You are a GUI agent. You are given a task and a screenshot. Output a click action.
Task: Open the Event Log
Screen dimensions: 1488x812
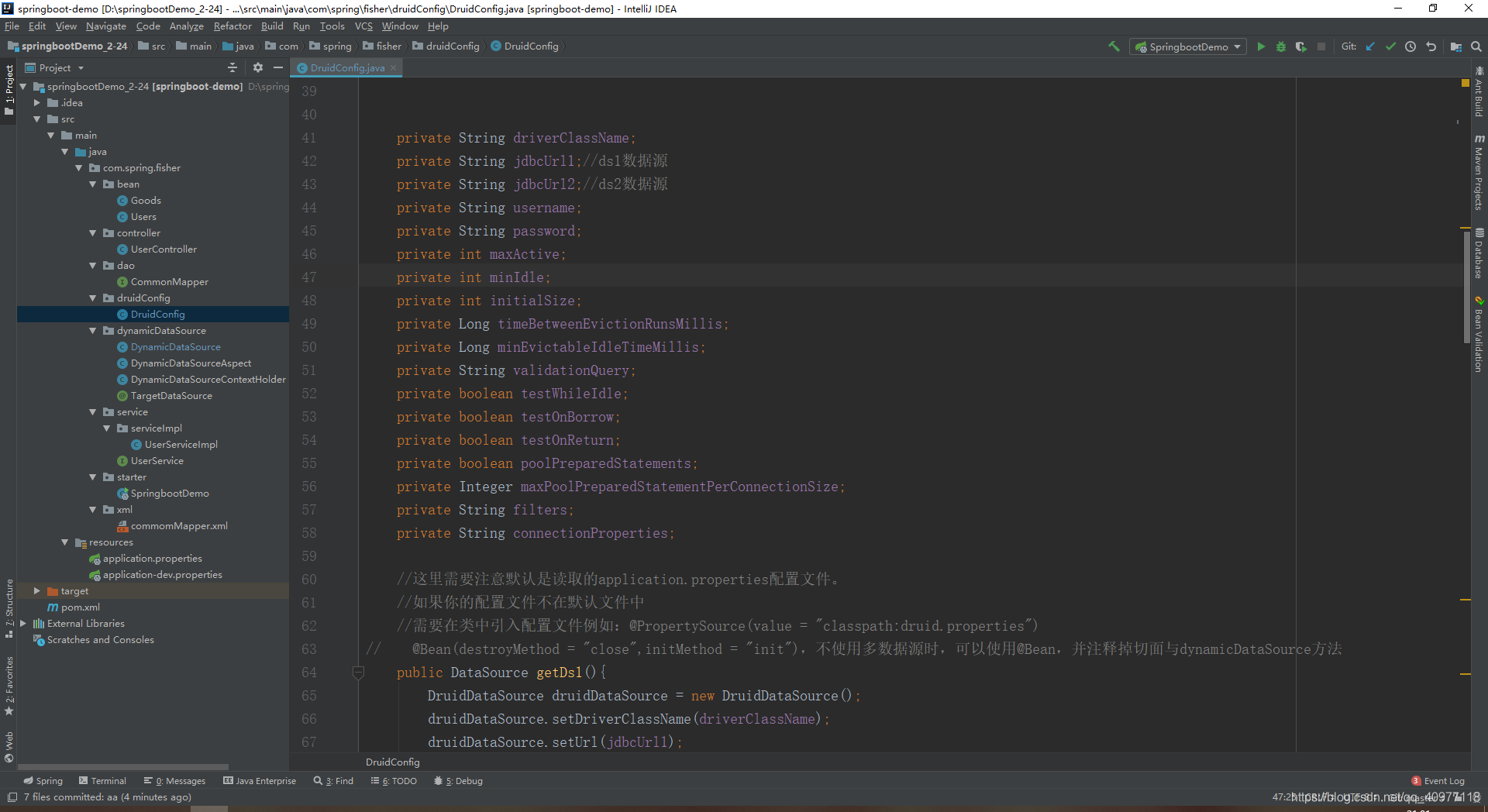(x=1438, y=781)
